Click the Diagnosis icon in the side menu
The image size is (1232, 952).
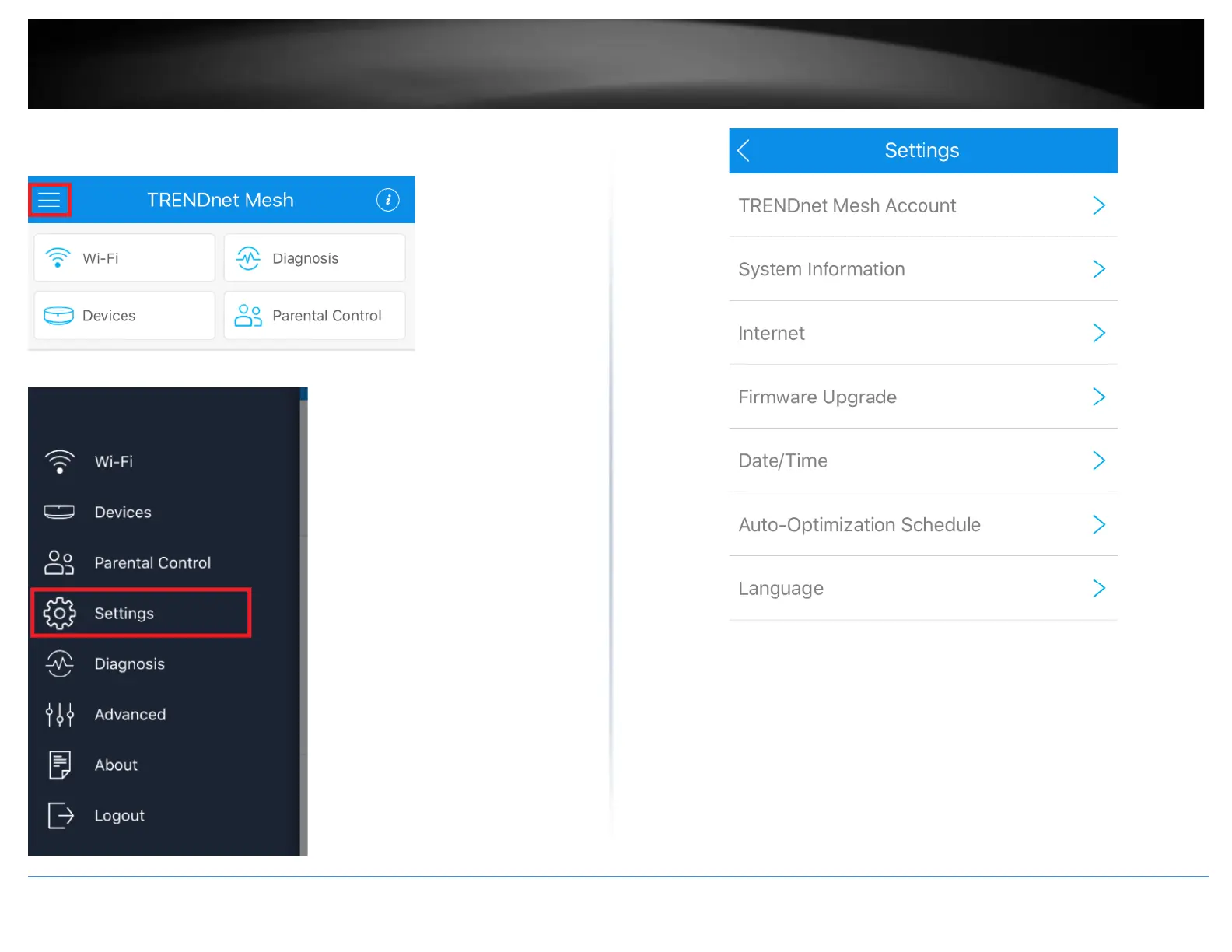click(60, 663)
